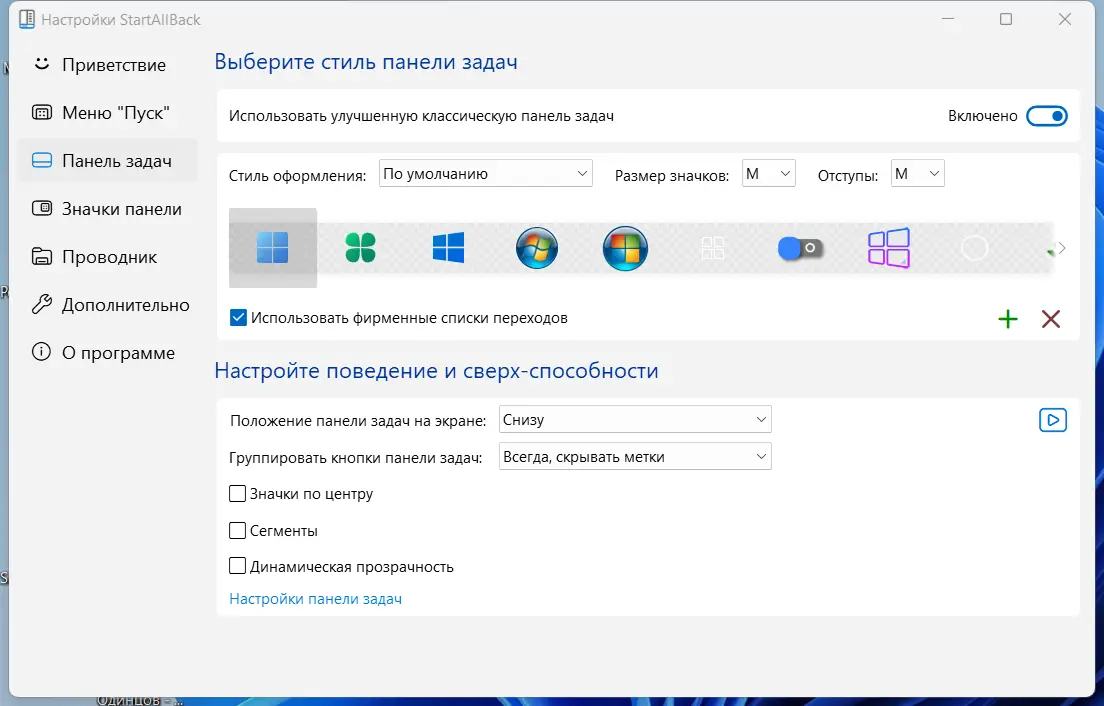Click the taskbar preview play button
This screenshot has width=1104, height=706.
tap(1052, 419)
